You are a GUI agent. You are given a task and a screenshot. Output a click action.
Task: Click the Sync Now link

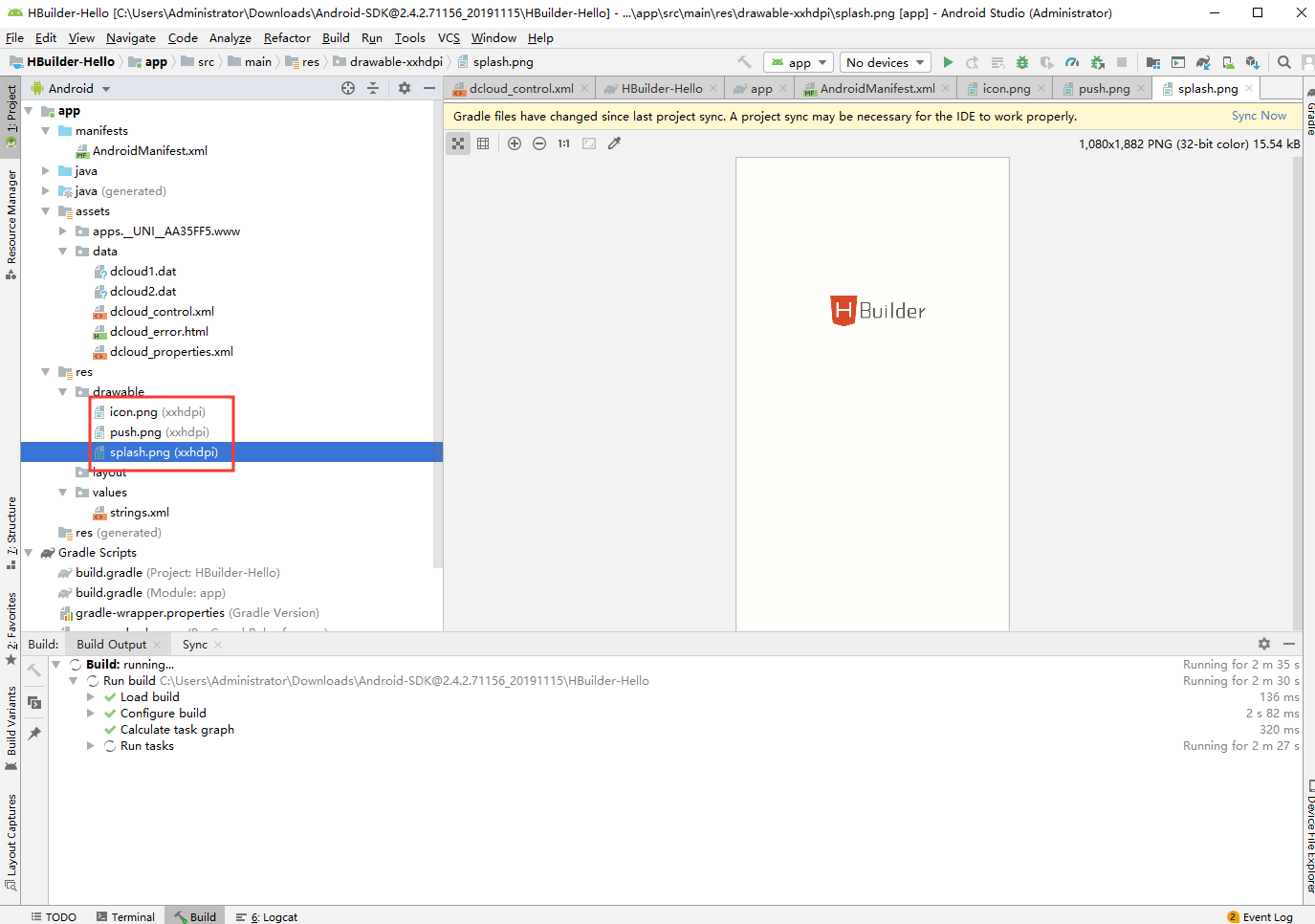pyautogui.click(x=1259, y=116)
